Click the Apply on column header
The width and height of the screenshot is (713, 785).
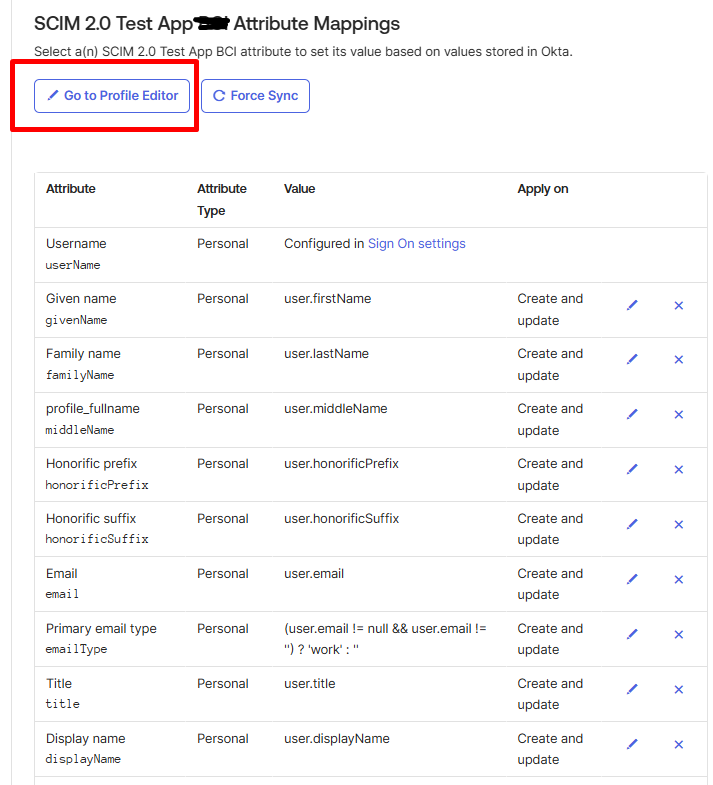(x=543, y=189)
